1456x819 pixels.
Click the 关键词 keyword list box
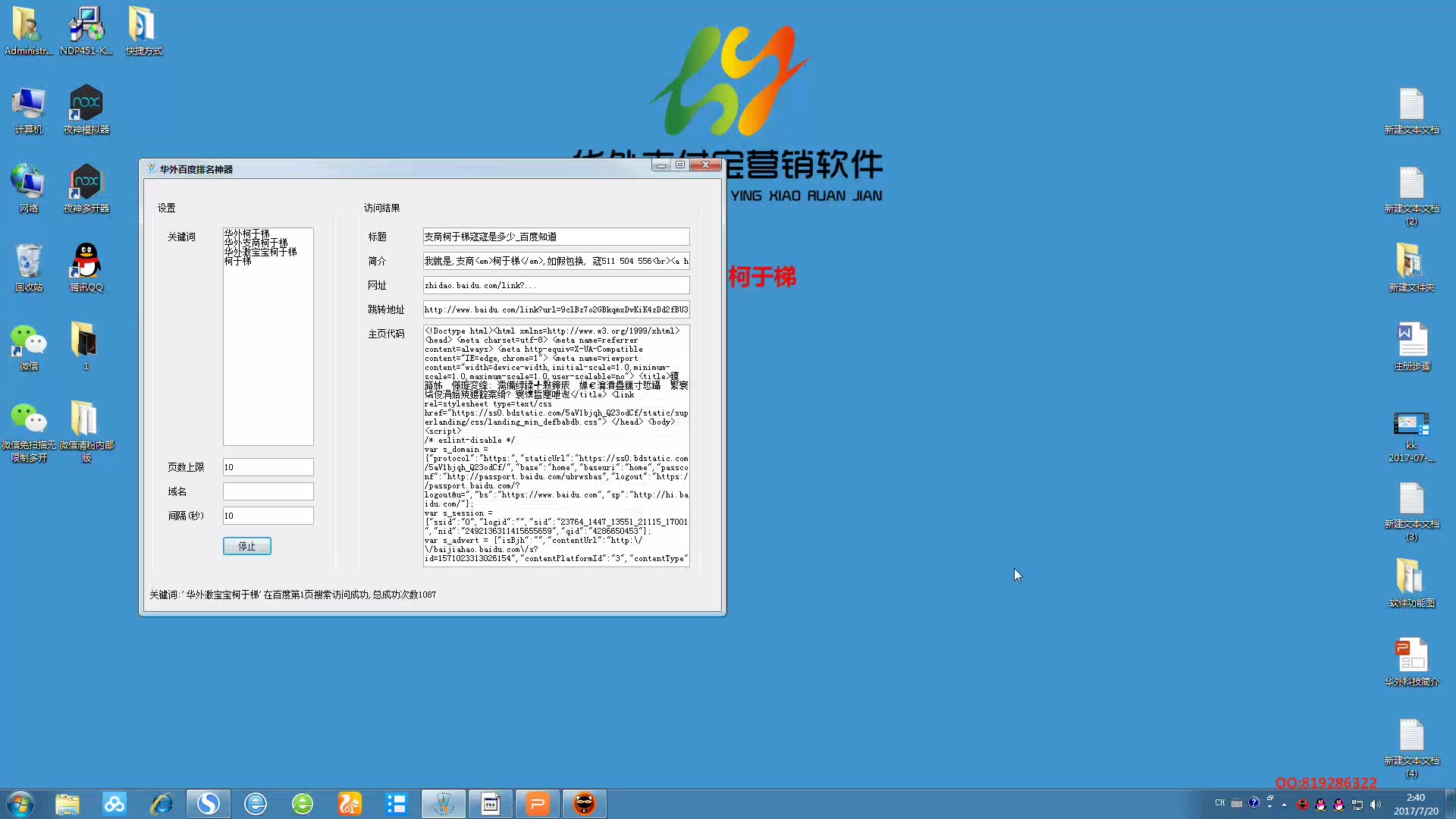(x=268, y=337)
